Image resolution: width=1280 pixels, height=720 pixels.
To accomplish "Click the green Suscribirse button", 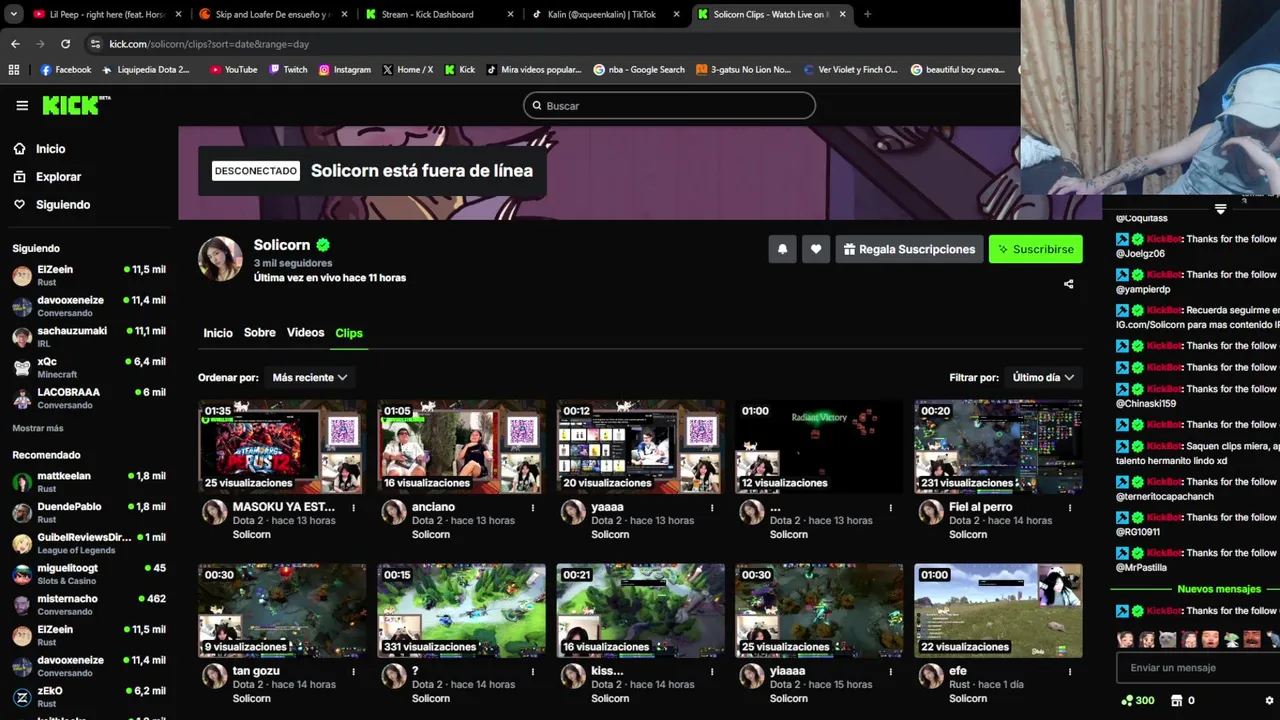I will pyautogui.click(x=1035, y=249).
